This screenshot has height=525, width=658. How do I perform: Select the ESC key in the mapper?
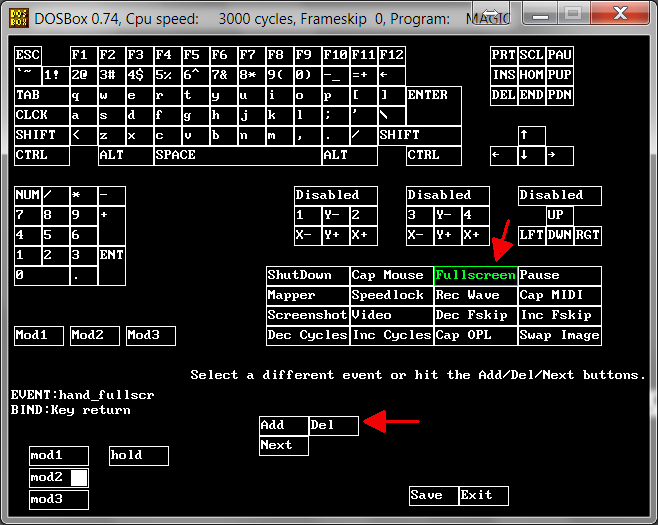tap(28, 56)
